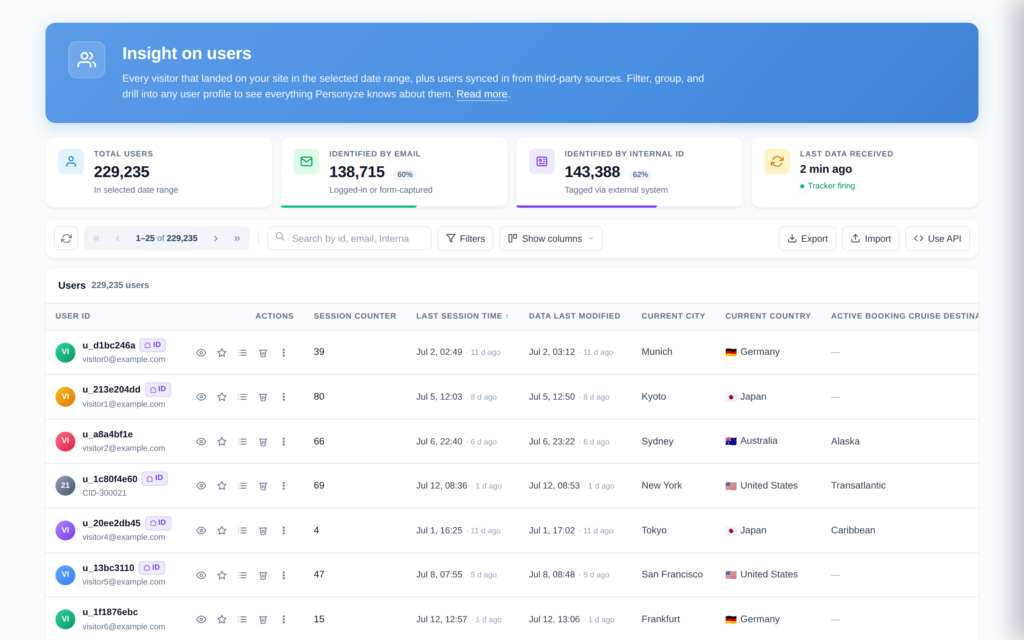Image resolution: width=1024 pixels, height=640 pixels.
Task: Click the avatar of user u_213e204dd
Action: [65, 396]
